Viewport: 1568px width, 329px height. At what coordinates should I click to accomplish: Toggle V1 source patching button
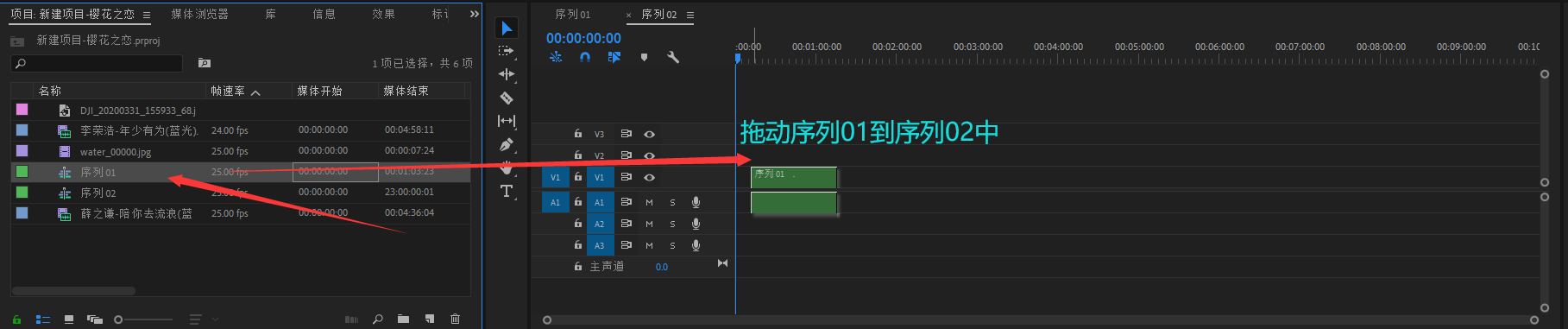555,177
